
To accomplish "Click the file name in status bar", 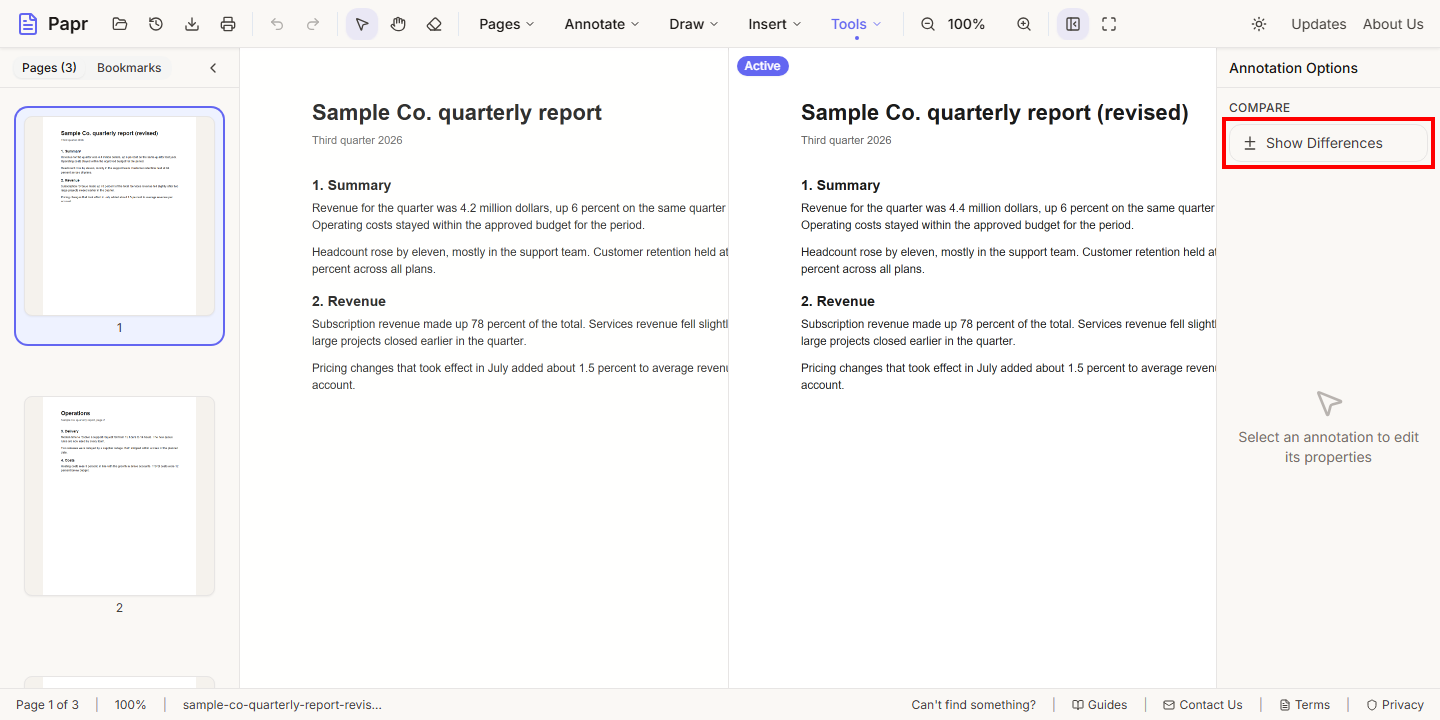I will (282, 705).
